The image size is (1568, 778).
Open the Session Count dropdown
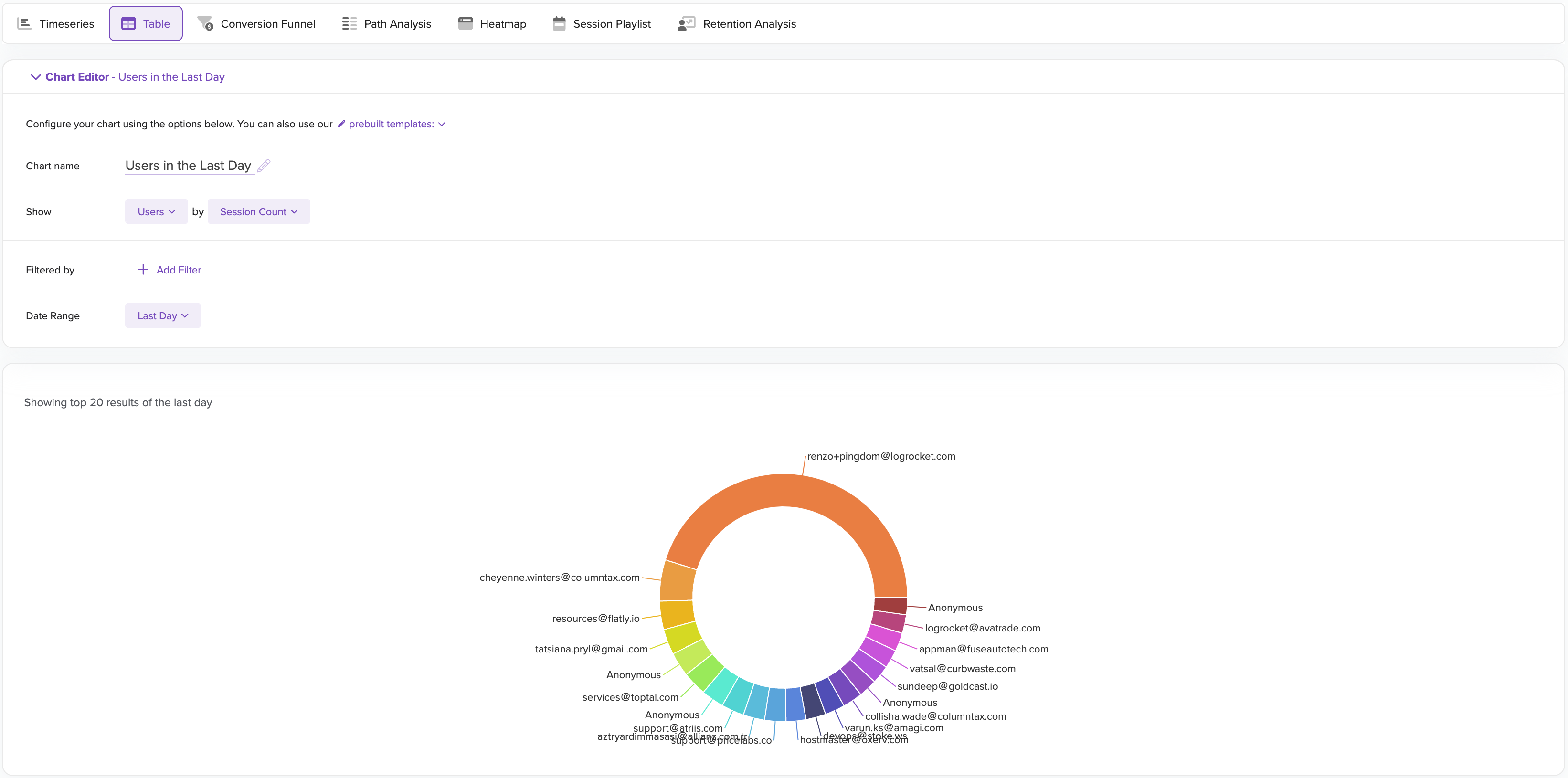(x=259, y=212)
